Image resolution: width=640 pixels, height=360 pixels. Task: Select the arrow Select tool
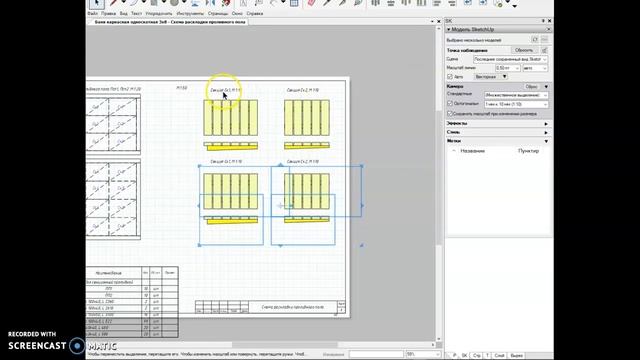(97, 3)
